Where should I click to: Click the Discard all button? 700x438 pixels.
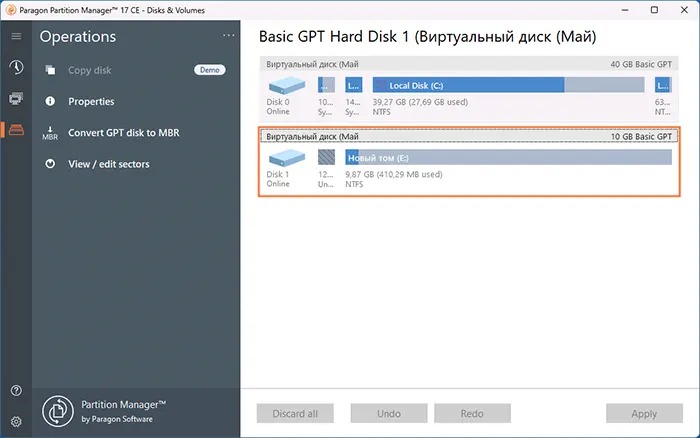(295, 413)
